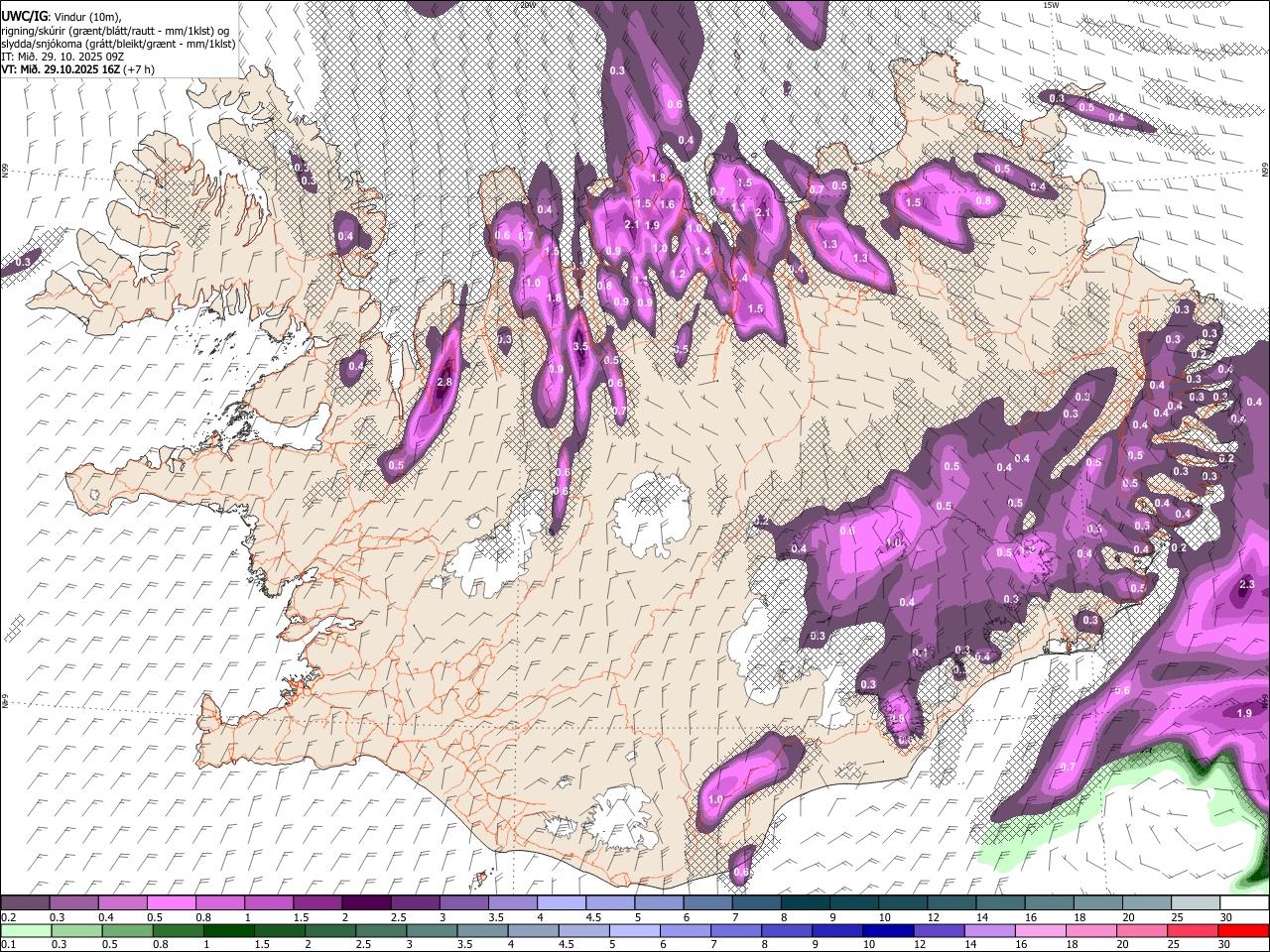Click the white Hofsjökull glacier in central Iceland
Image resolution: width=1270 pixels, height=952 pixels.
652,514
